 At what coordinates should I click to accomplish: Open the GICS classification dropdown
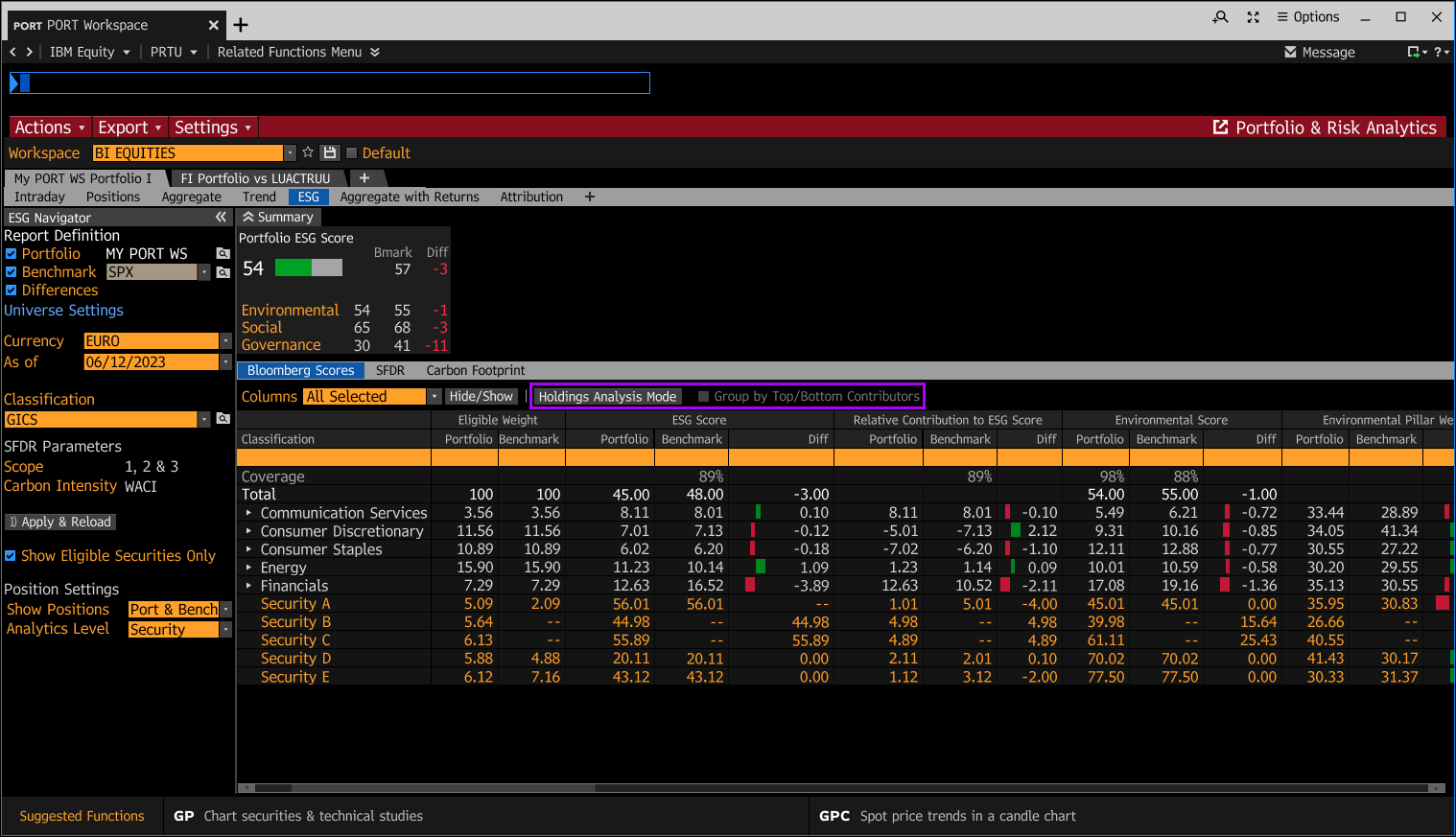click(204, 420)
